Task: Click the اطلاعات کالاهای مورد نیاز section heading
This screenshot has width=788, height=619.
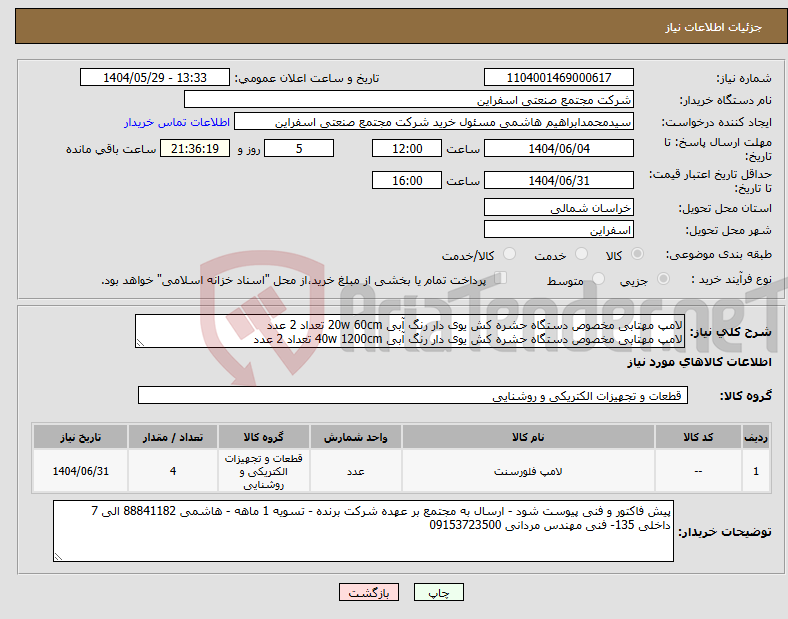Action: pyautogui.click(x=699, y=362)
